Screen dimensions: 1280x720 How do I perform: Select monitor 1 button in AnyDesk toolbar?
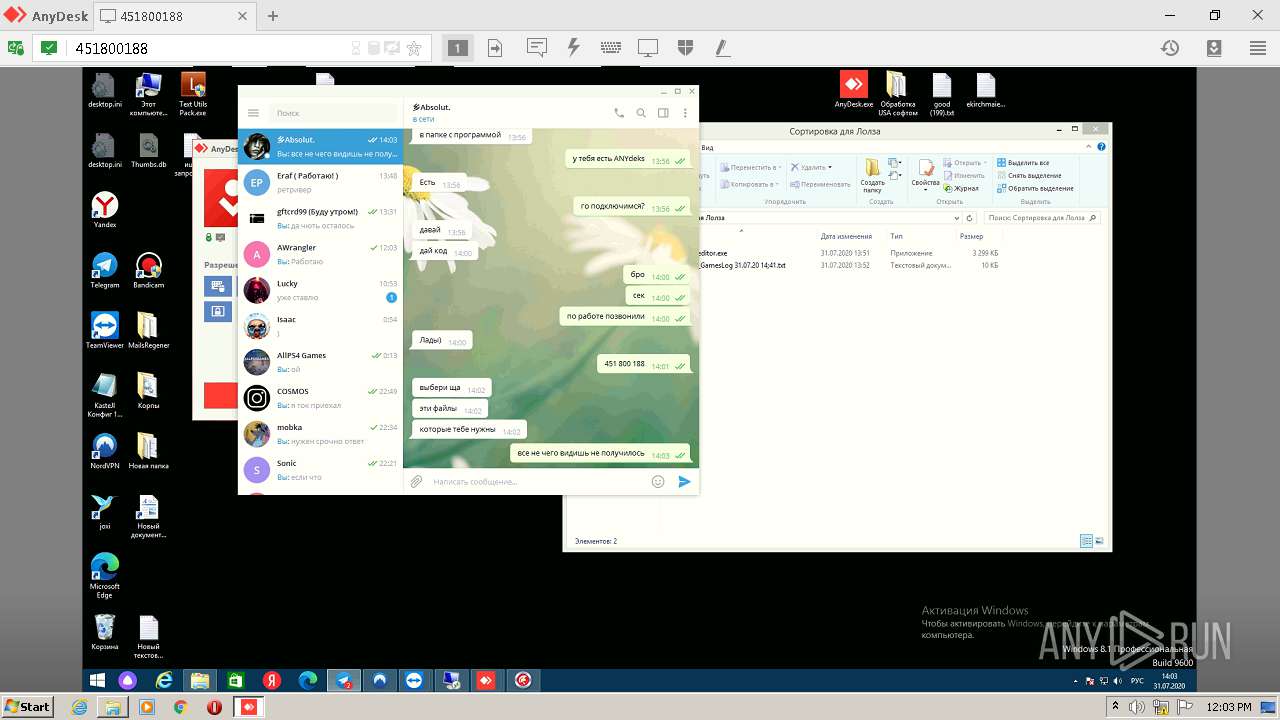pos(457,48)
